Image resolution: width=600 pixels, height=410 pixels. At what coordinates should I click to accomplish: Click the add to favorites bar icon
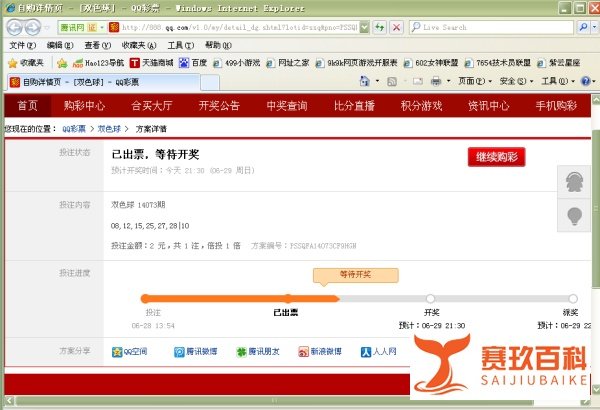[62, 63]
